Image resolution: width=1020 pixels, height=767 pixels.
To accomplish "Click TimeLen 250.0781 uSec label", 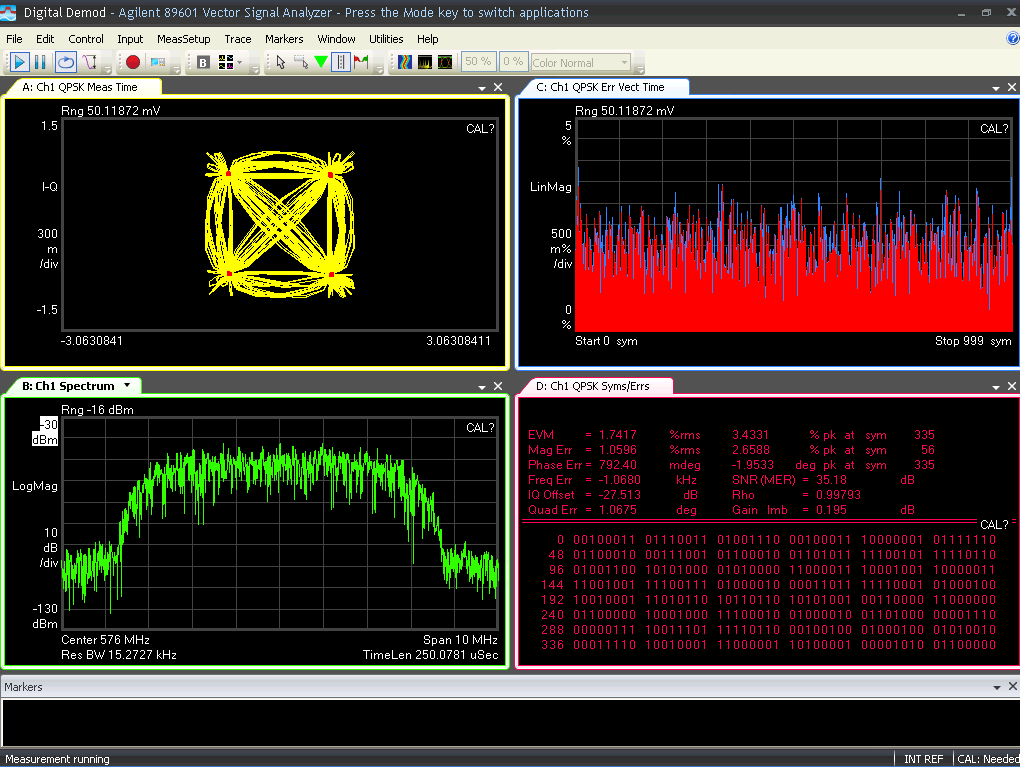I will pos(430,654).
